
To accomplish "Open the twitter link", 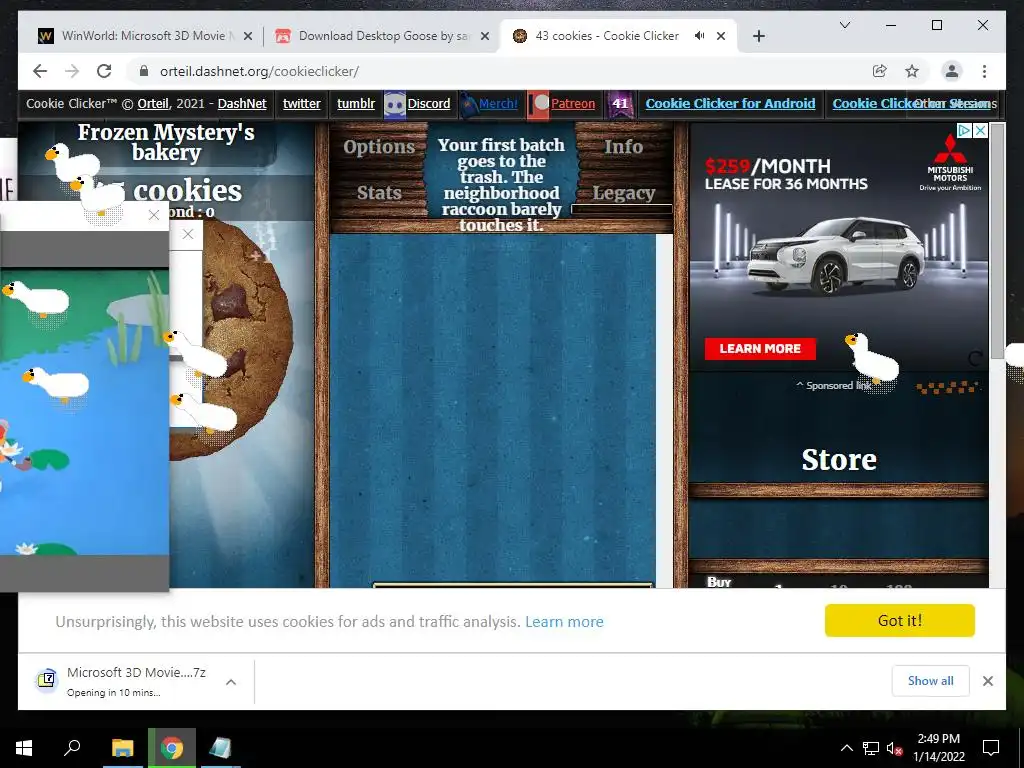I will coord(302,104).
